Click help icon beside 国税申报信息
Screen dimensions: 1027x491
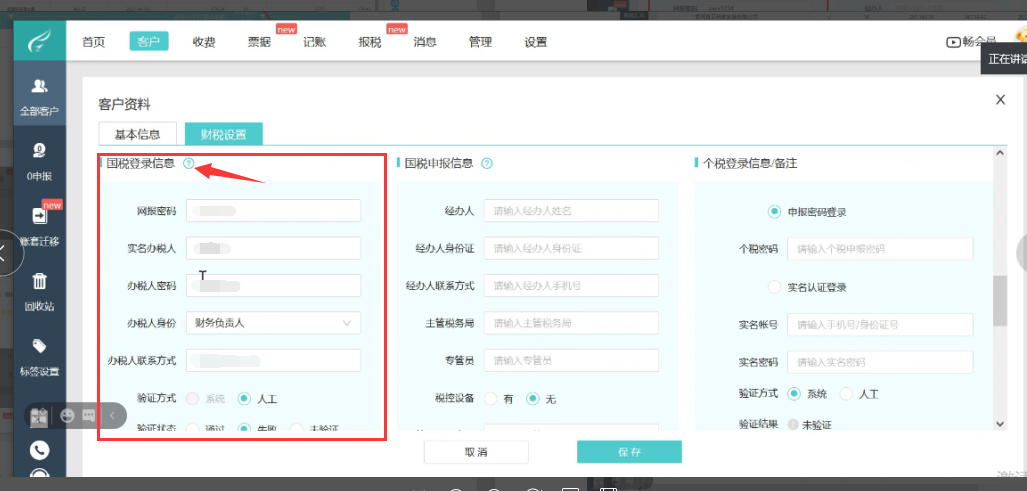coord(487,163)
